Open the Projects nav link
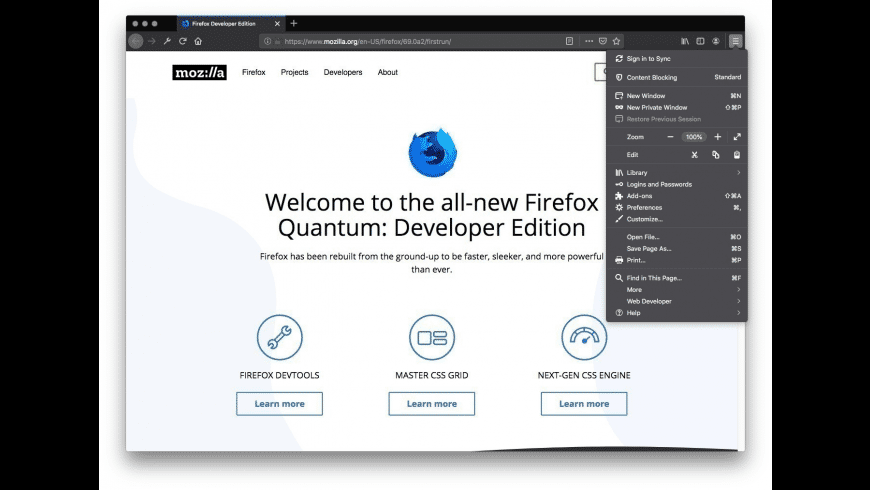870x490 pixels. click(x=294, y=72)
